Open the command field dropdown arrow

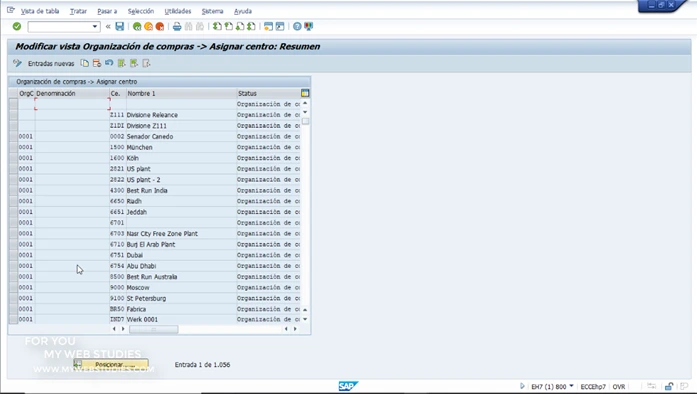tap(95, 27)
